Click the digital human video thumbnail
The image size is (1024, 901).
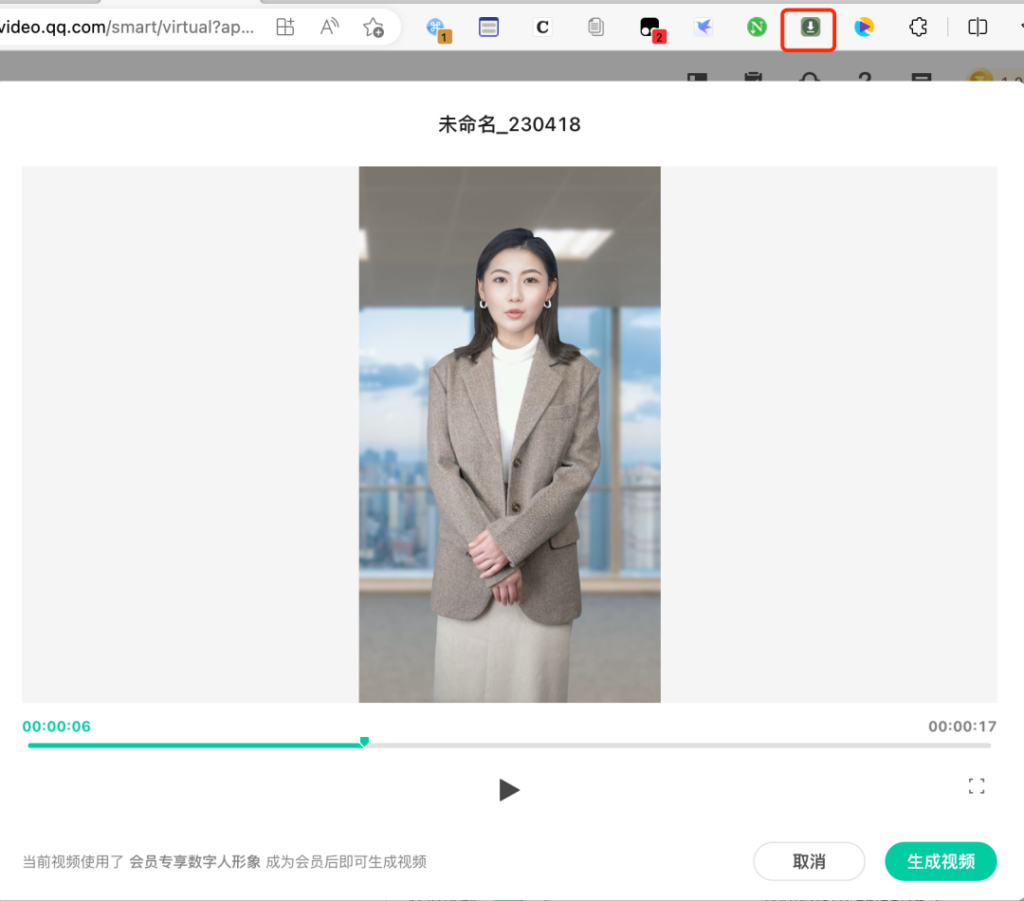[x=509, y=435]
